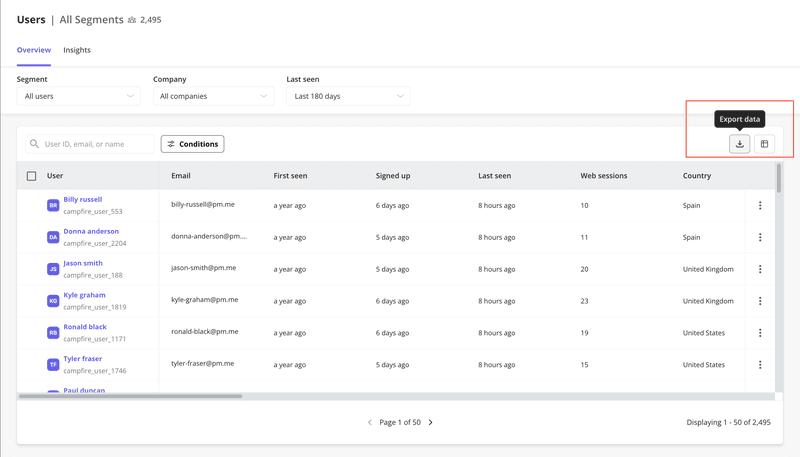
Task: Focus the User ID, email, or name search field
Action: [90, 144]
